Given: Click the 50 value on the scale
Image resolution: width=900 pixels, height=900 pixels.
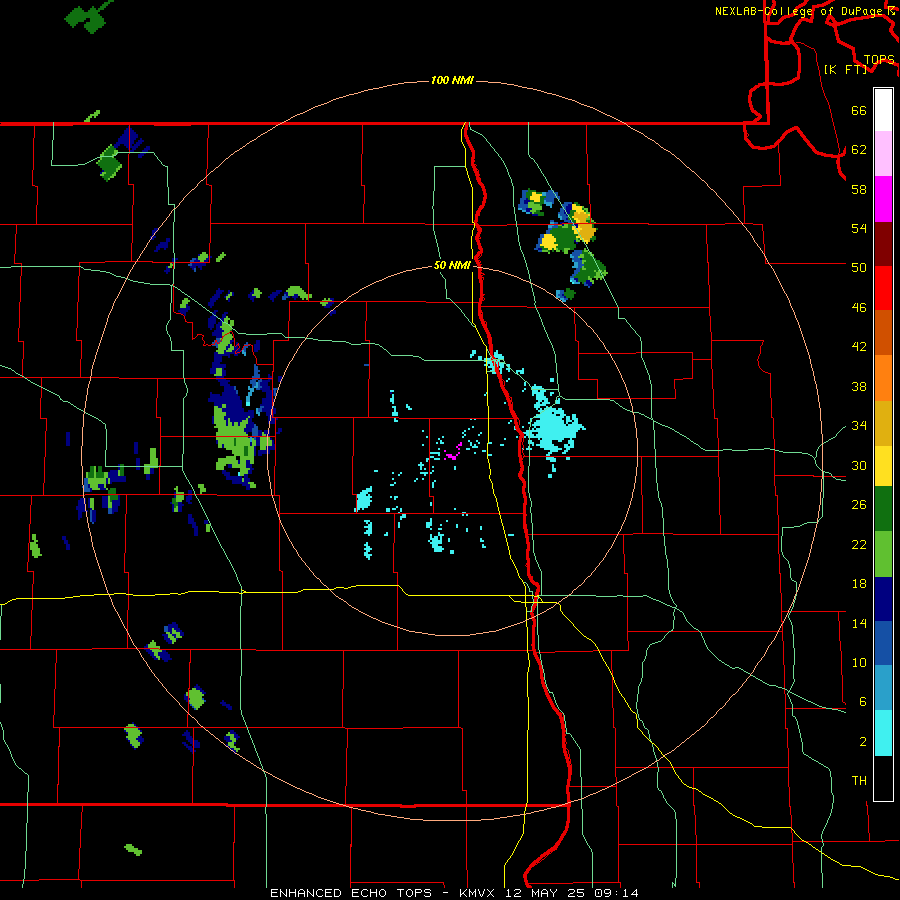Looking at the screenshot, I should point(859,268).
